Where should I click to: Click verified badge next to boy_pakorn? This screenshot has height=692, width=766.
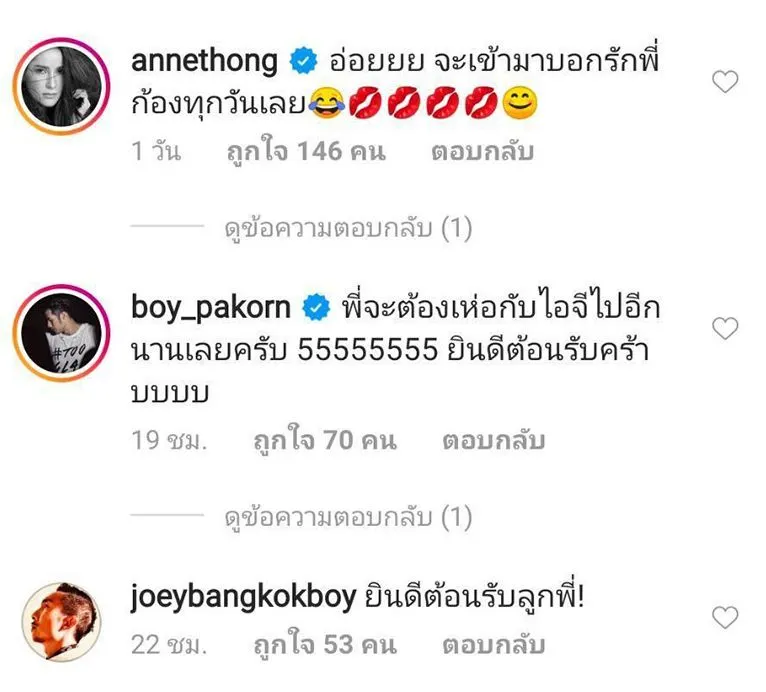point(316,307)
